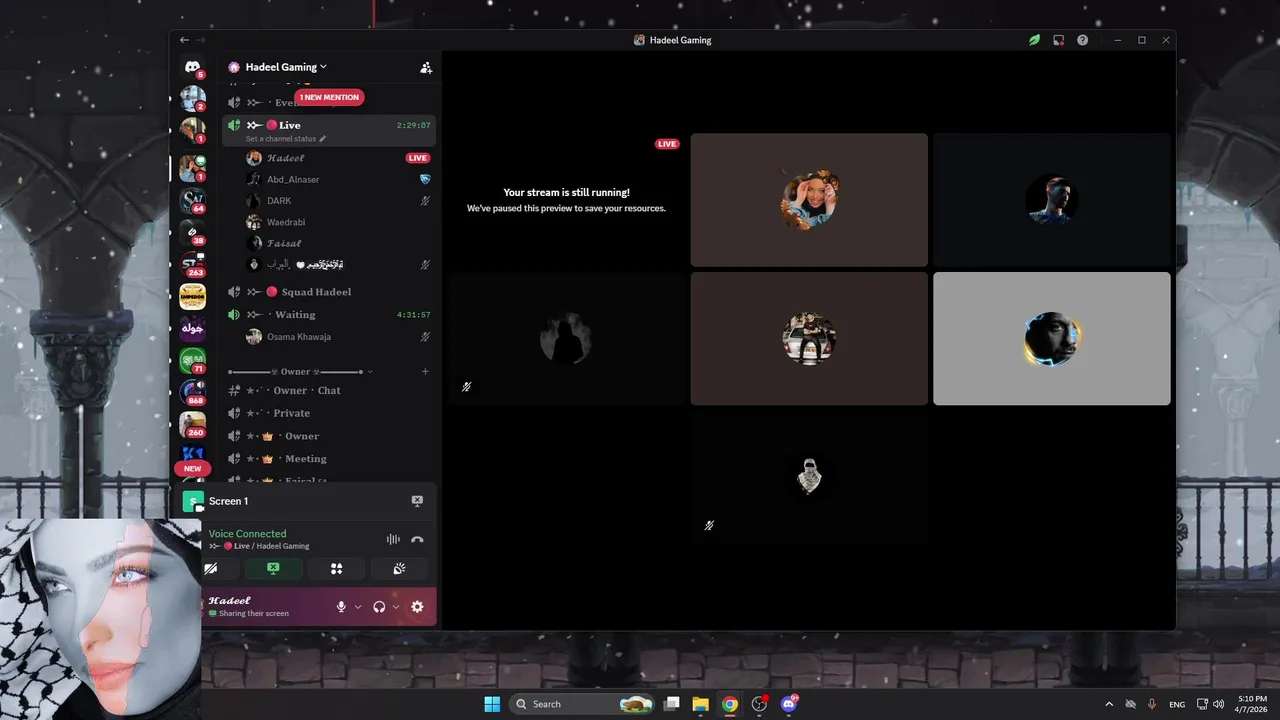Open server with 868 badge

coord(192,393)
